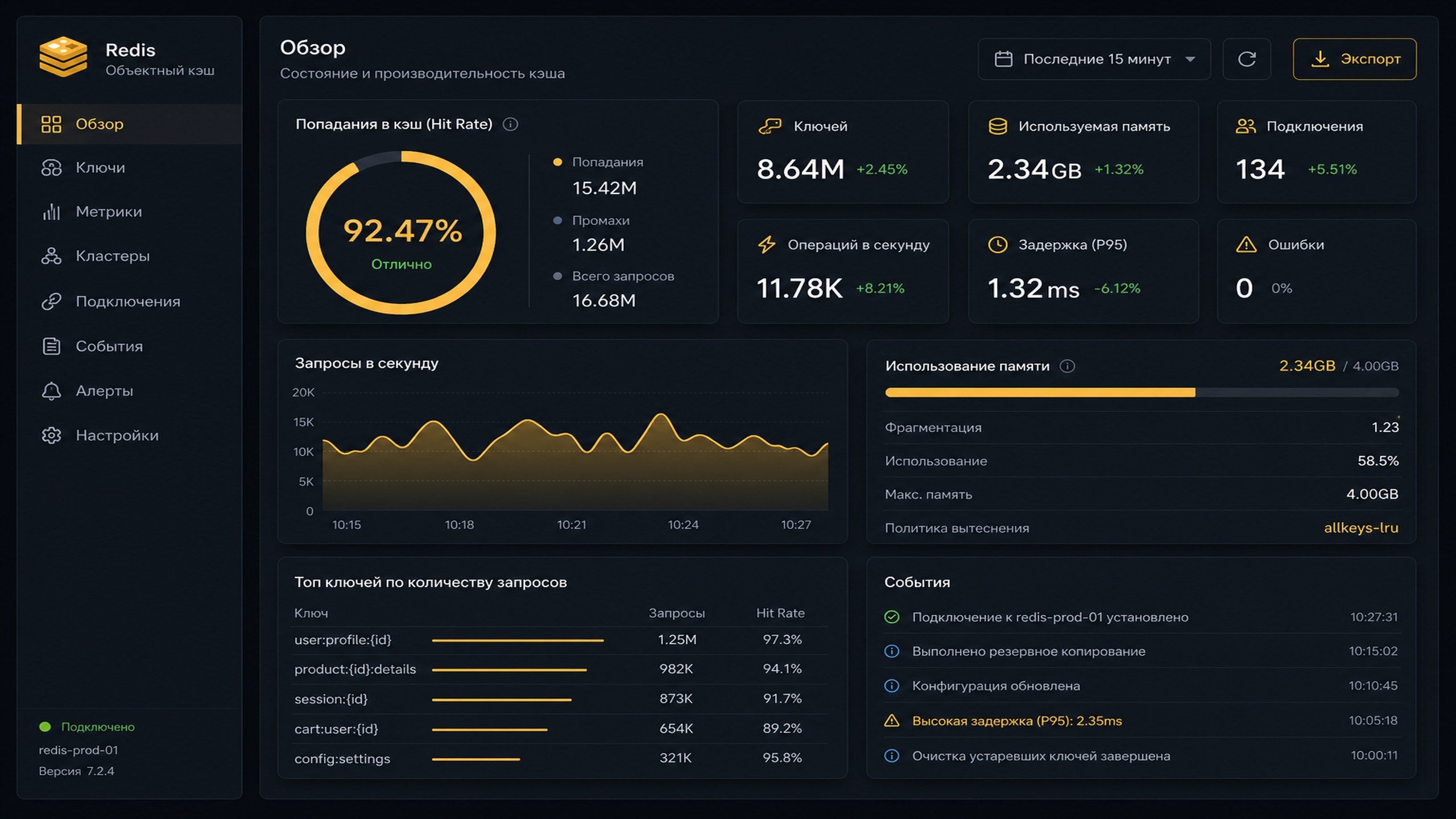Screen dimensions: 1456x819
Task: Go to Ключи in the sidebar
Action: [130, 168]
